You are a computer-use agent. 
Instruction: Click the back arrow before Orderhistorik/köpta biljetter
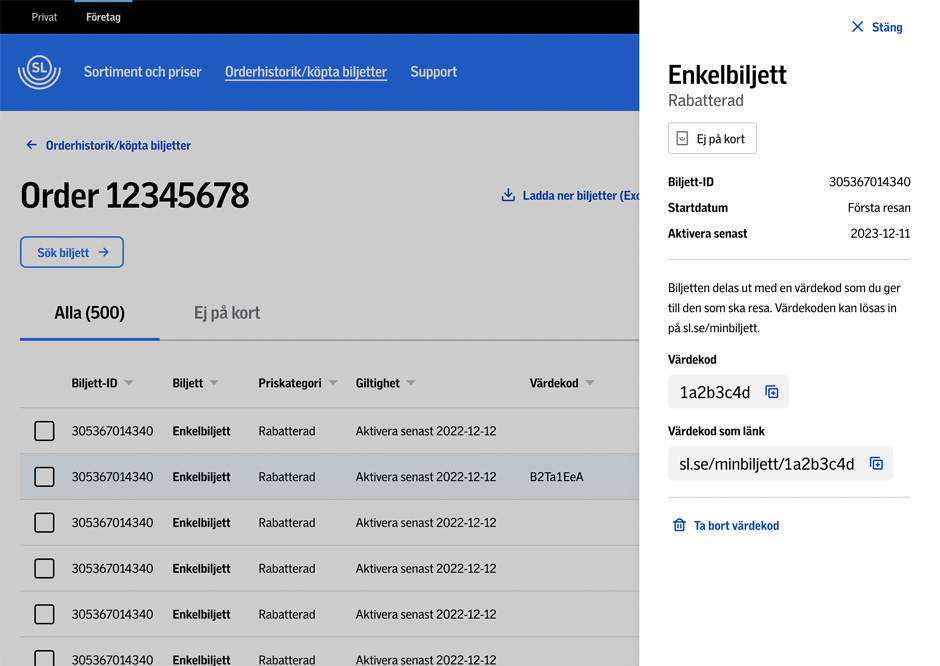tap(31, 145)
